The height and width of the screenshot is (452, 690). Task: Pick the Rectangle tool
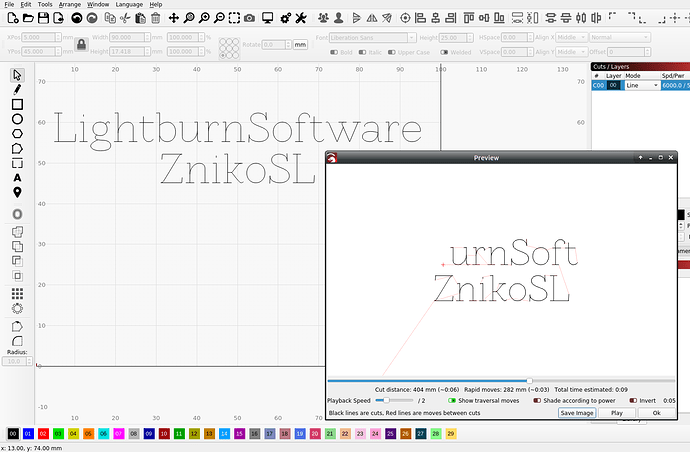pyautogui.click(x=17, y=104)
